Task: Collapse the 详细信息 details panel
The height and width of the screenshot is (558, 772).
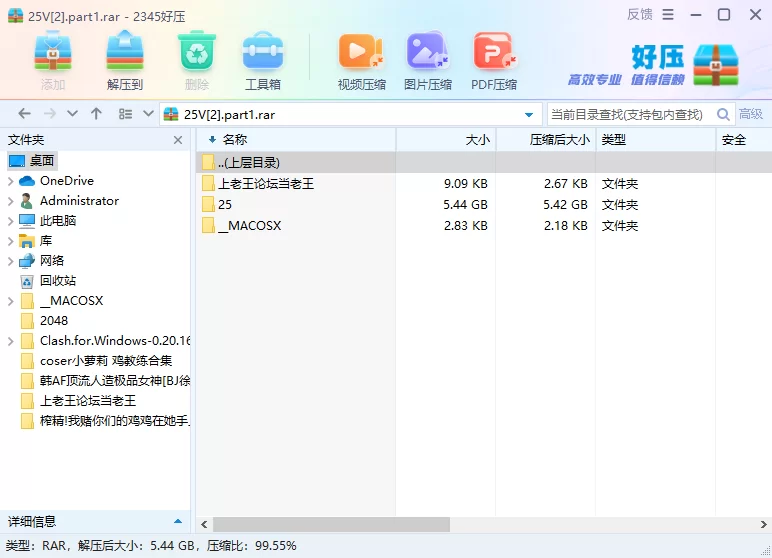Action: (178, 521)
